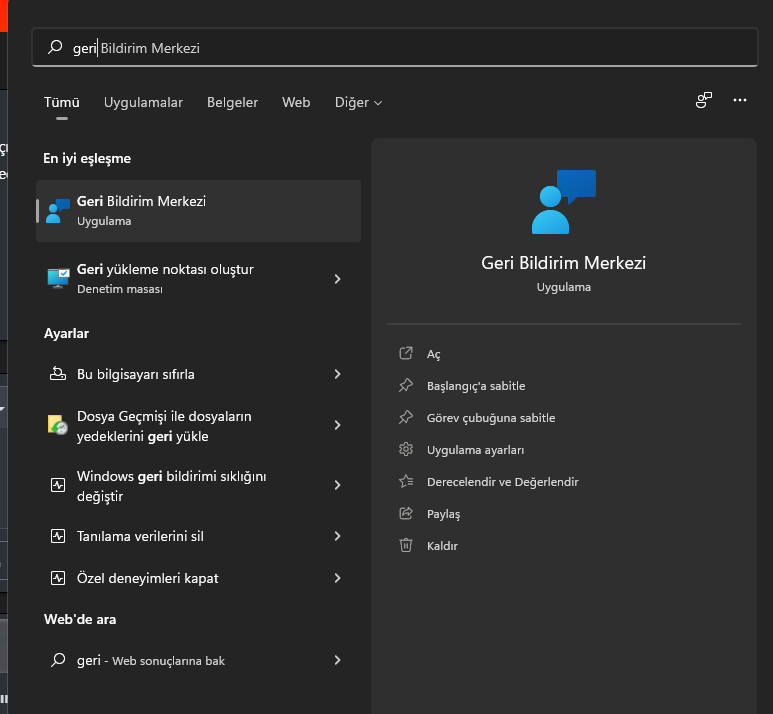Expand arrow for Windows geri bildirimi sıklığını değiştir

click(337, 485)
